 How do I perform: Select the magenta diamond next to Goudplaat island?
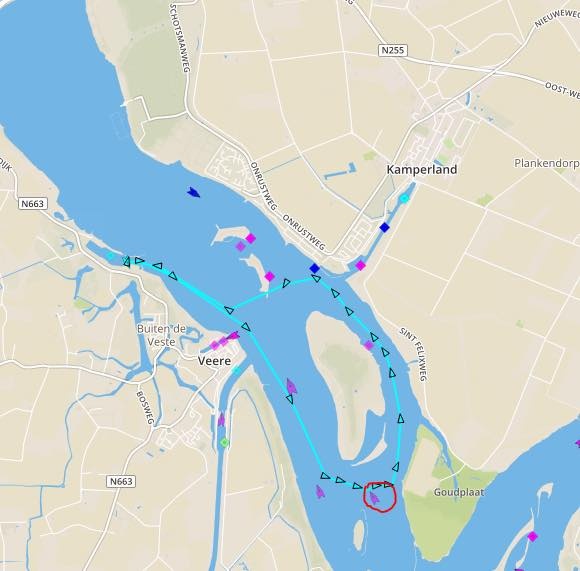pyautogui.click(x=532, y=536)
